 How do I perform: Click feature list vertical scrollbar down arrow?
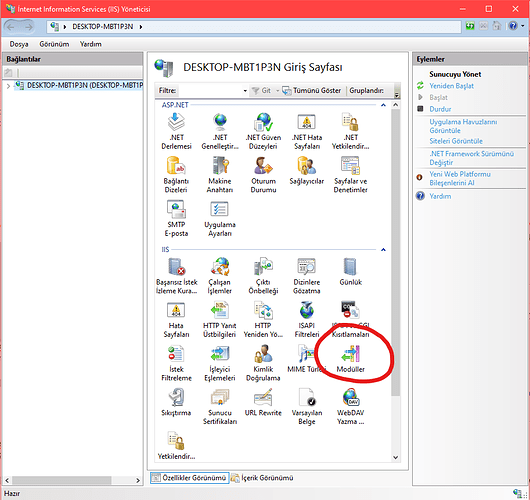395,457
